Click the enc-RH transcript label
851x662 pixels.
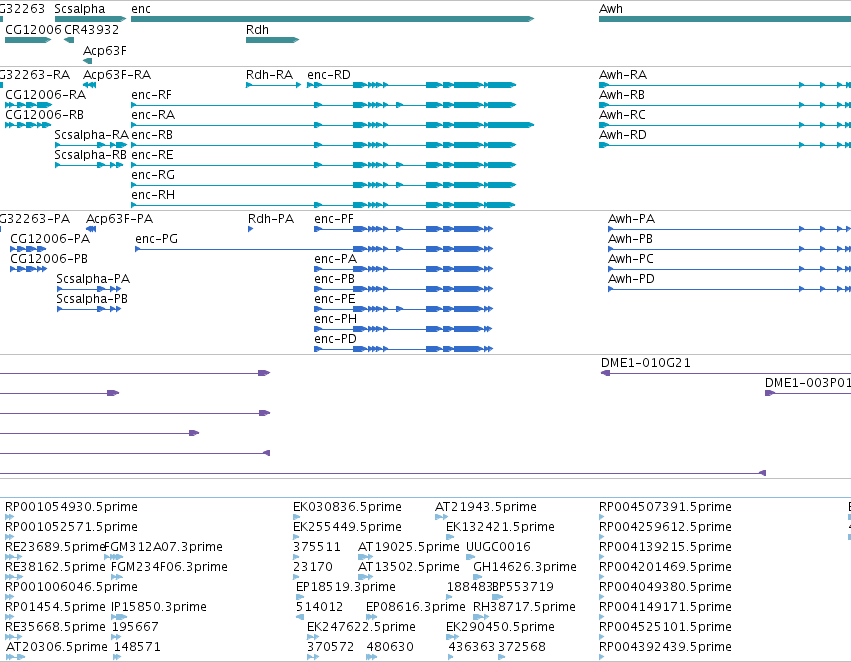[x=153, y=195]
